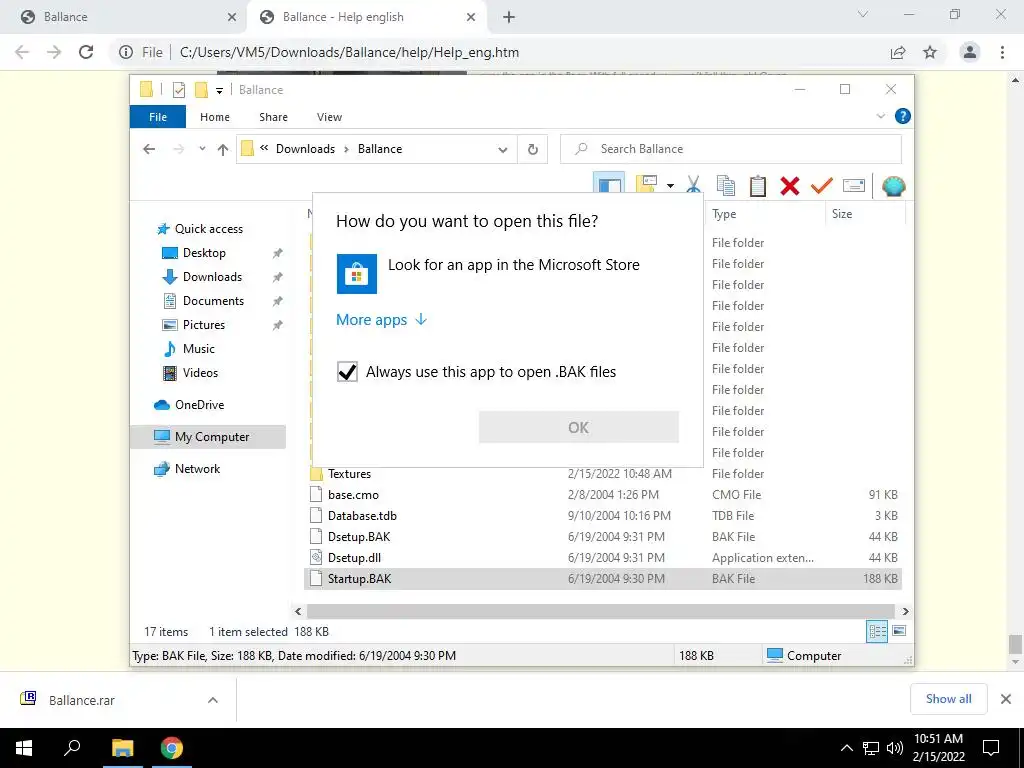The height and width of the screenshot is (768, 1024).
Task: Click the red X Delete icon
Action: 790,186
